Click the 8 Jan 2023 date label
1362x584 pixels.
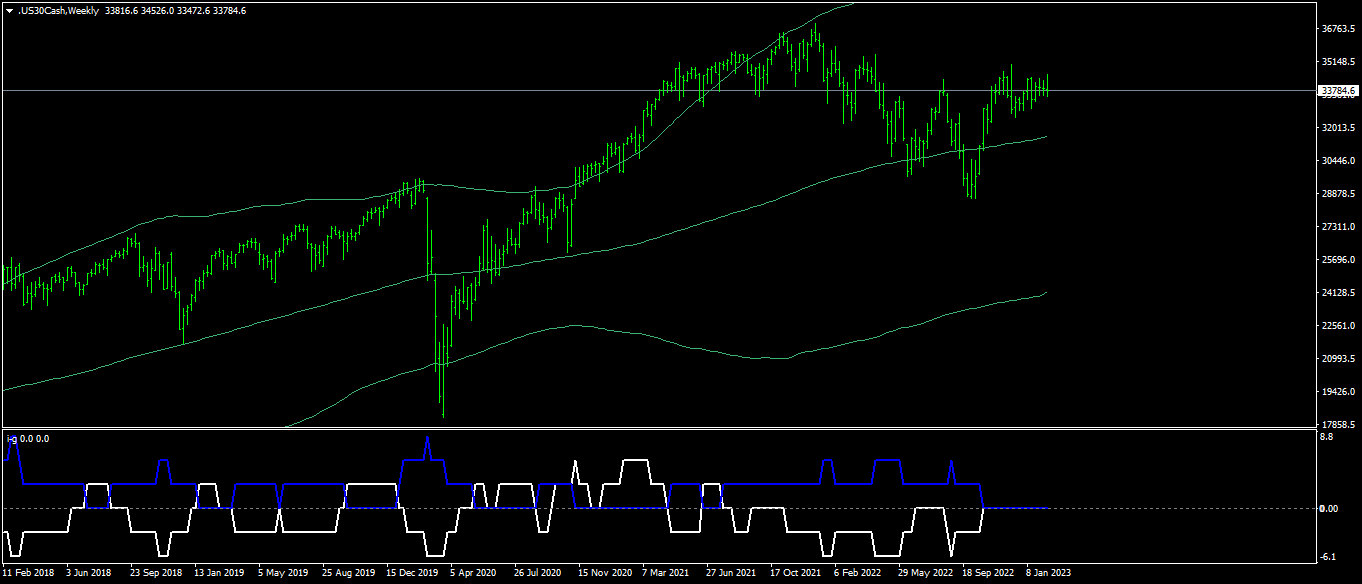click(x=1050, y=574)
